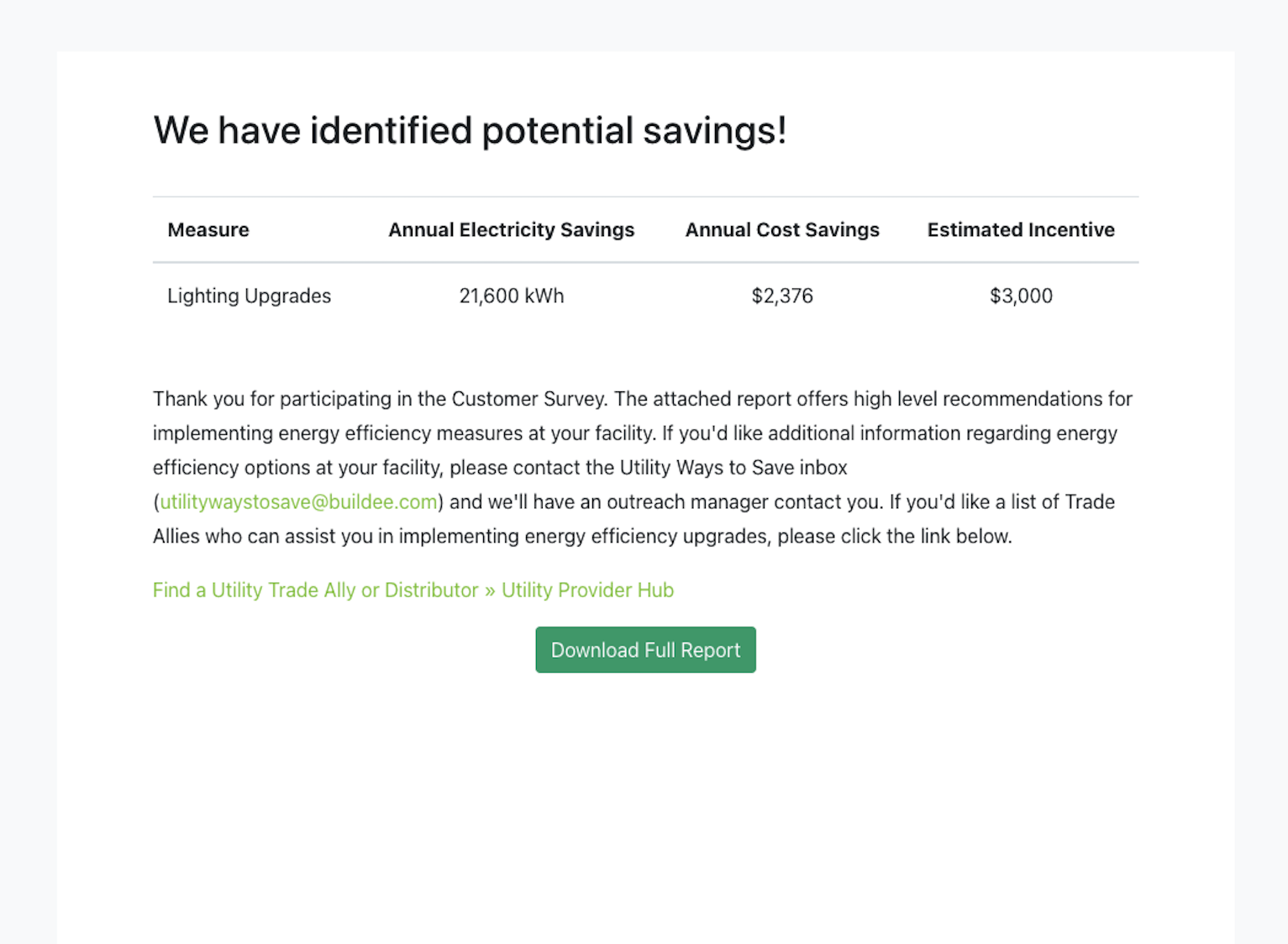Click the 21,600 kWh savings value
The width and height of the screenshot is (1288, 944).
pos(511,296)
